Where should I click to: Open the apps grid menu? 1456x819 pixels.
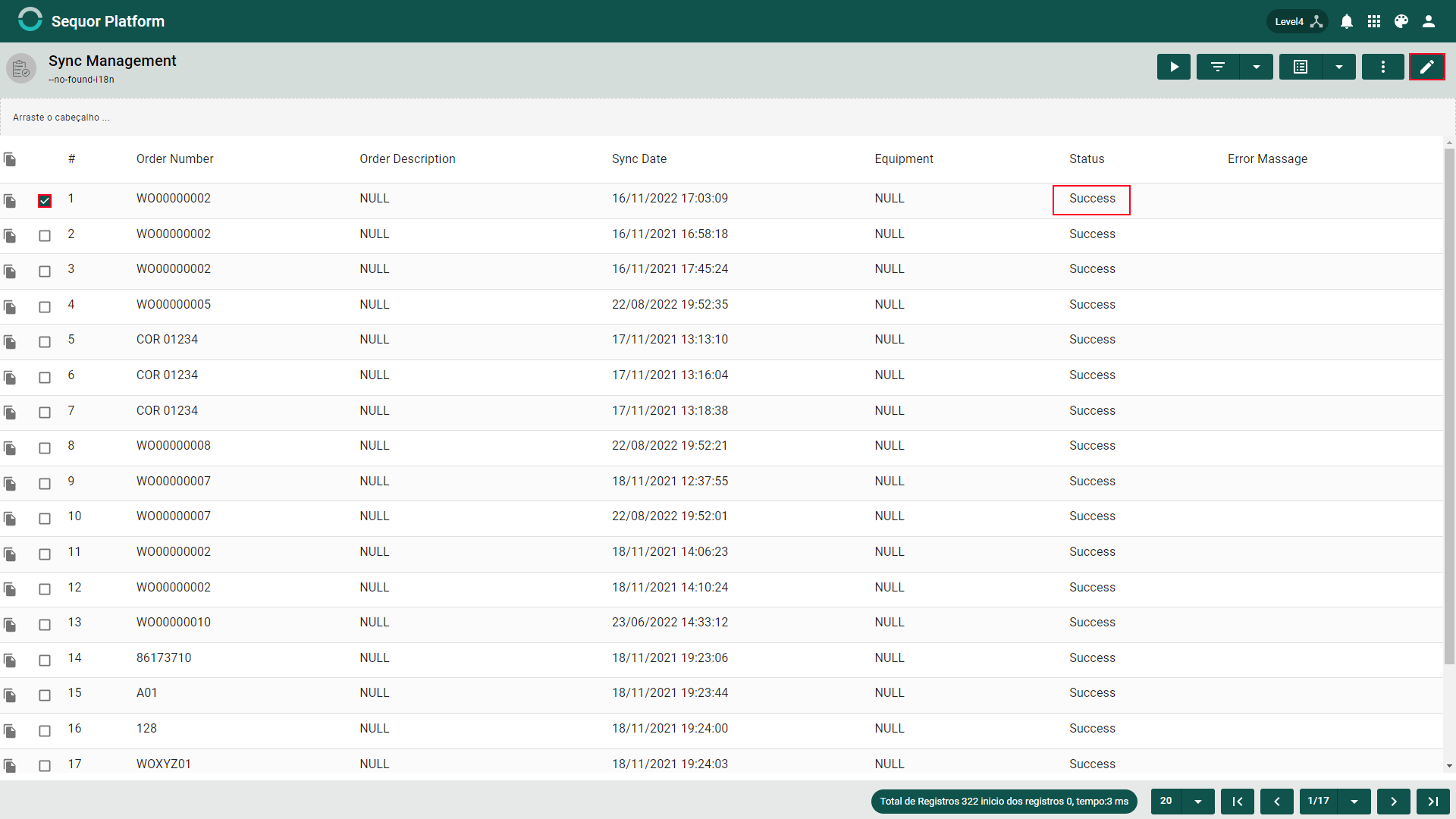click(x=1374, y=21)
